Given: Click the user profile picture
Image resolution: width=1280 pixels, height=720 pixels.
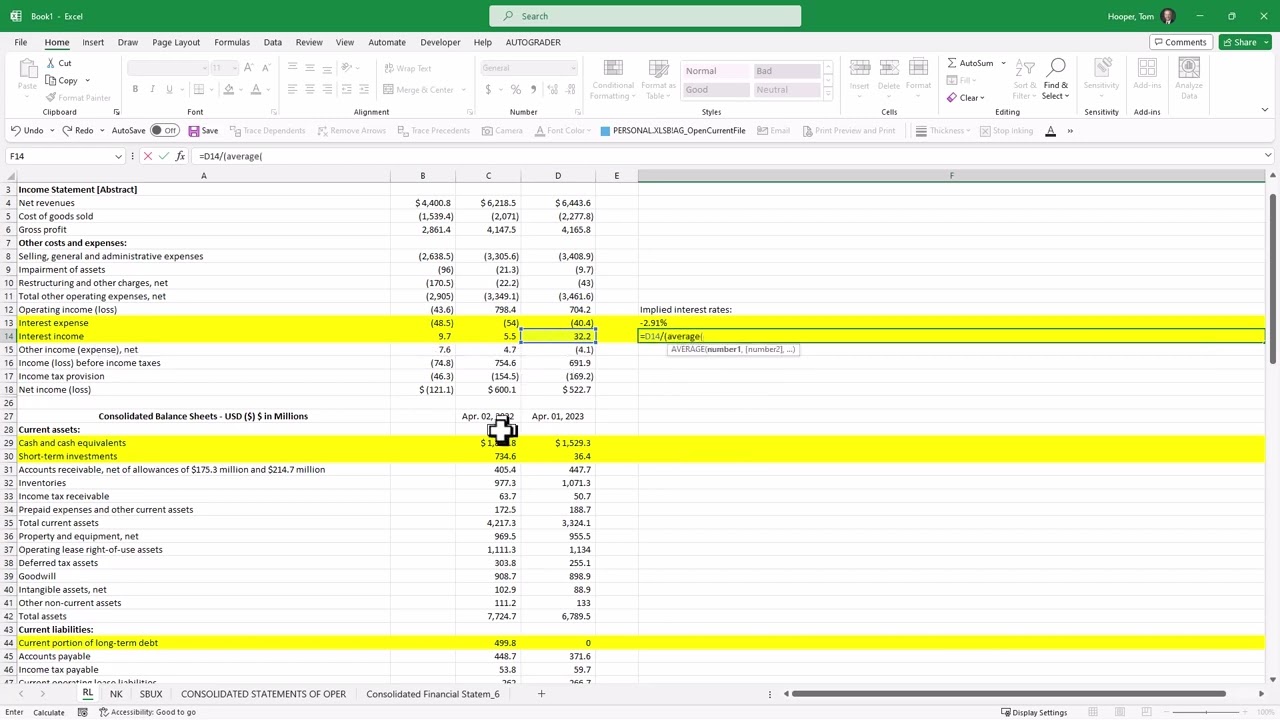Looking at the screenshot, I should [x=1168, y=16].
